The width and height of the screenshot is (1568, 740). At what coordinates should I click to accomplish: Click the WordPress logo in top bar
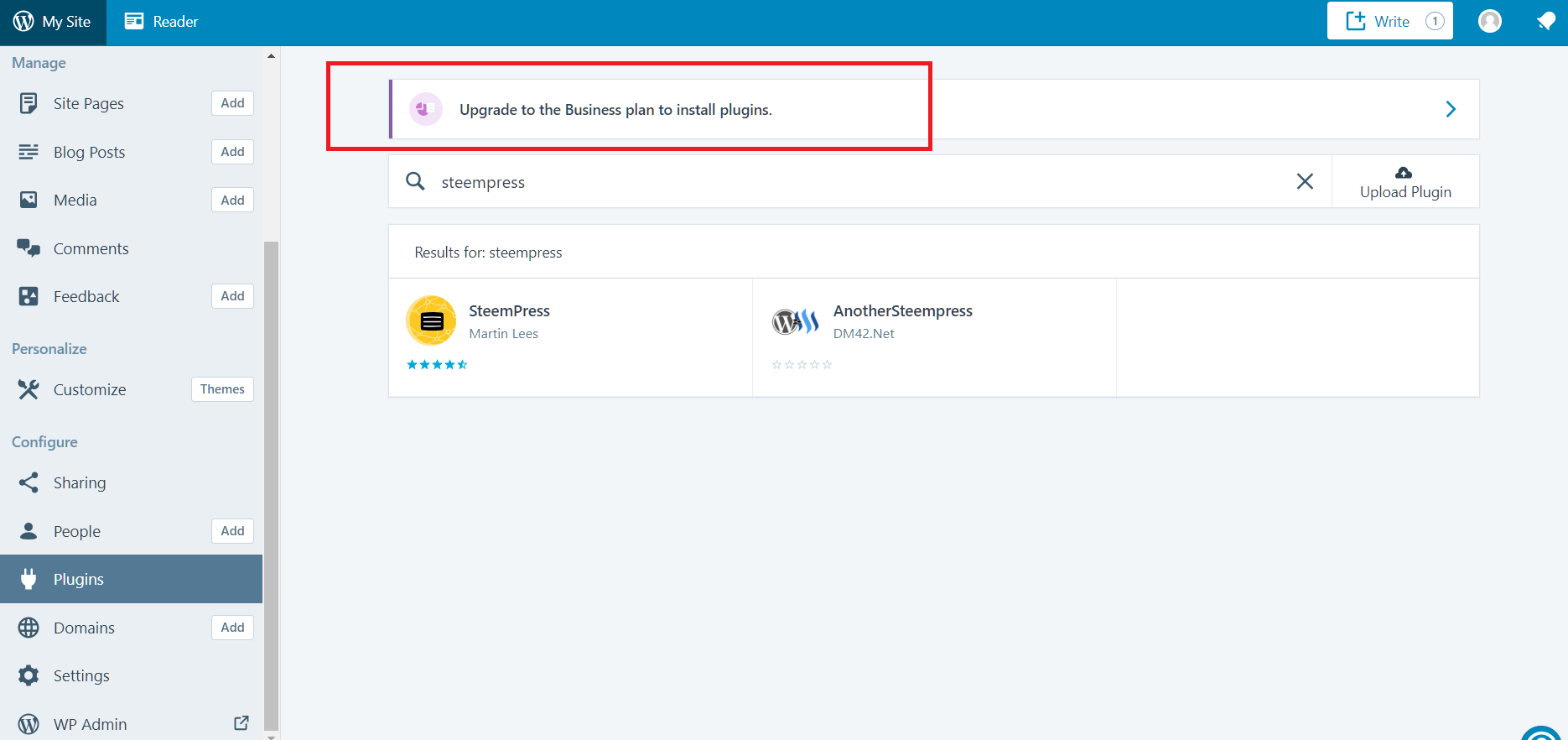pos(23,21)
